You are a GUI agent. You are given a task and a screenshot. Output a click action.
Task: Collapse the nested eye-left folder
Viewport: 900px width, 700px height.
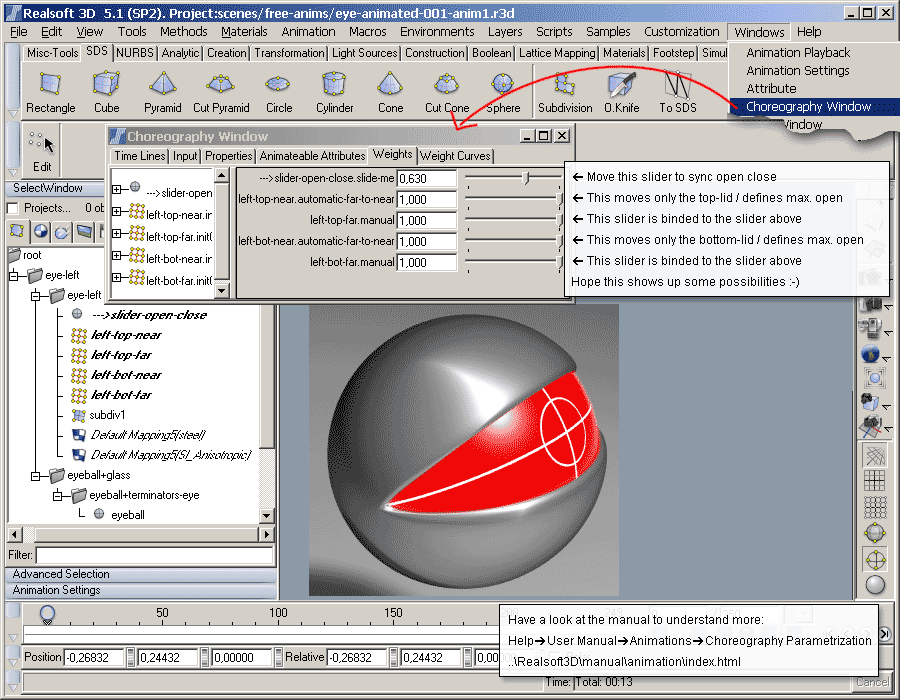36,296
